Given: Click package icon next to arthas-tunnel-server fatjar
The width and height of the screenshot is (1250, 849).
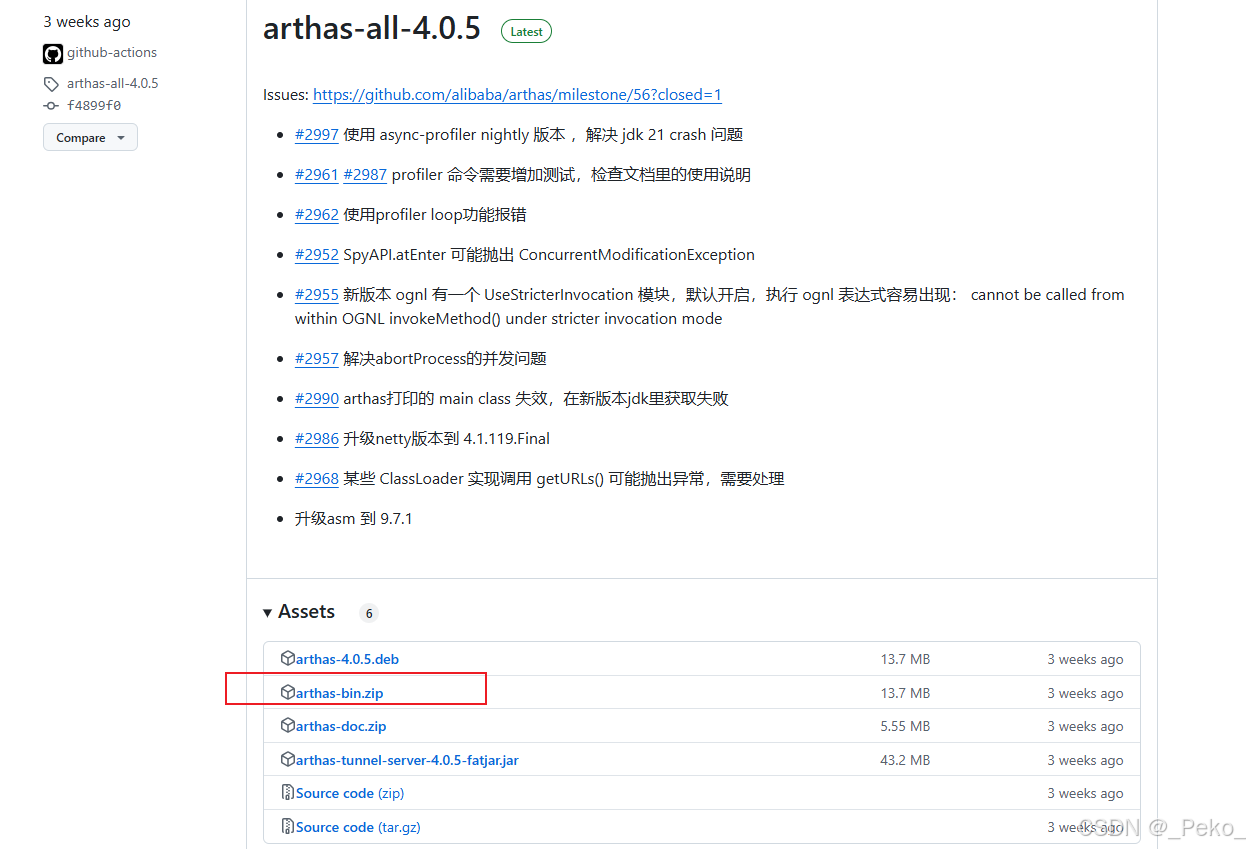Looking at the screenshot, I should point(288,759).
